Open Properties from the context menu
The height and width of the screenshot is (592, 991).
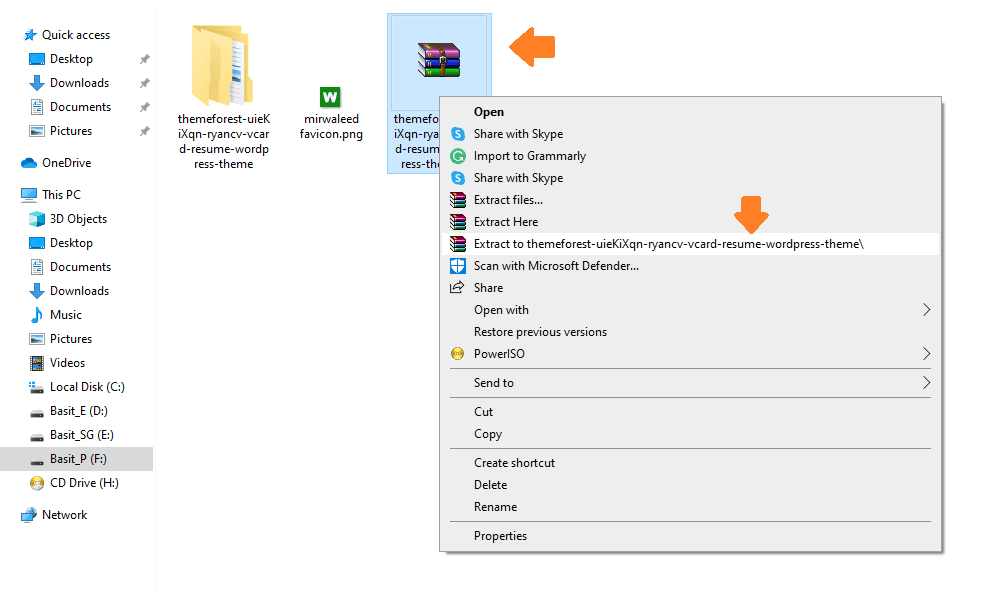[x=690, y=536]
